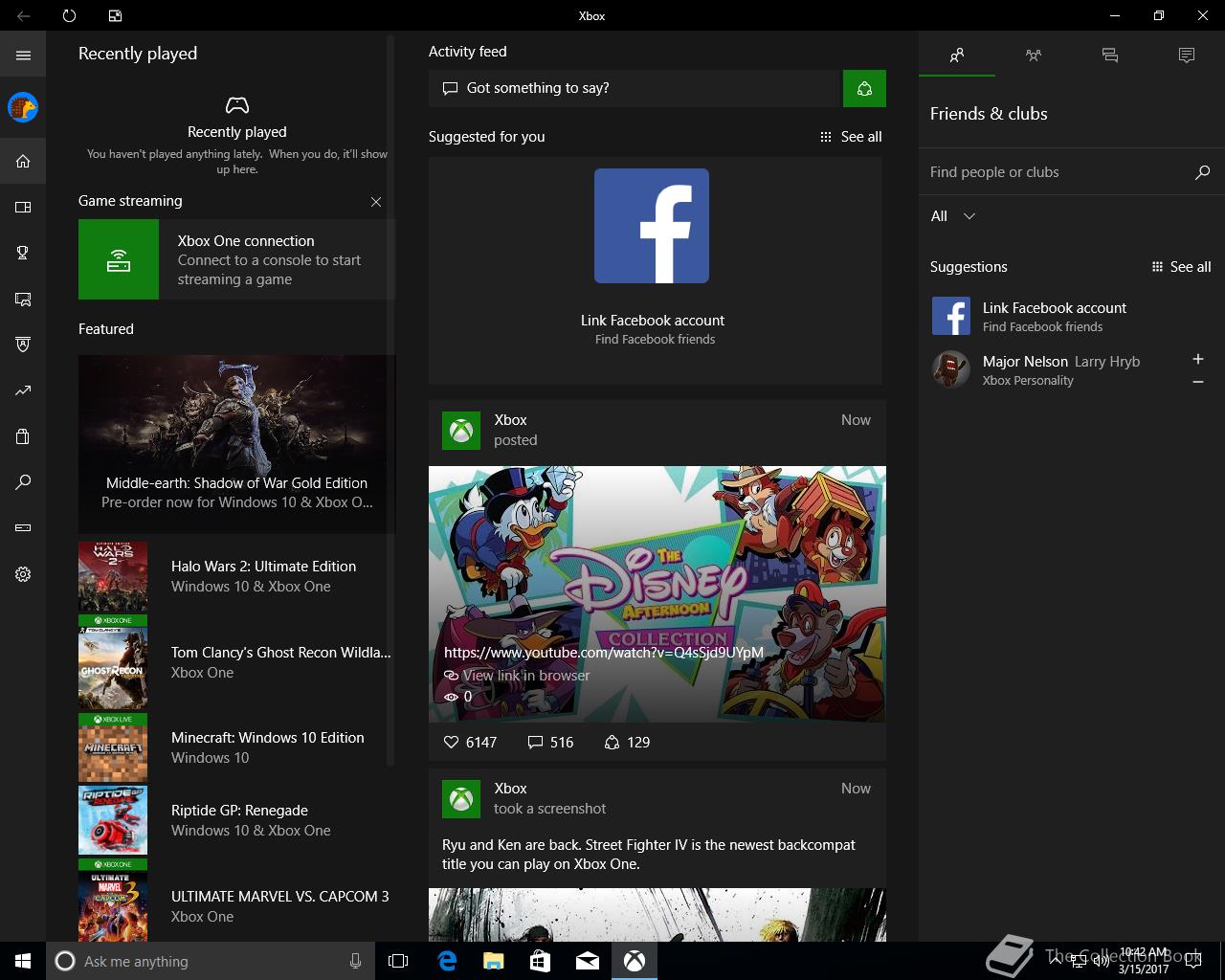
Task: Like the Disney Afternoon post
Action: click(470, 742)
